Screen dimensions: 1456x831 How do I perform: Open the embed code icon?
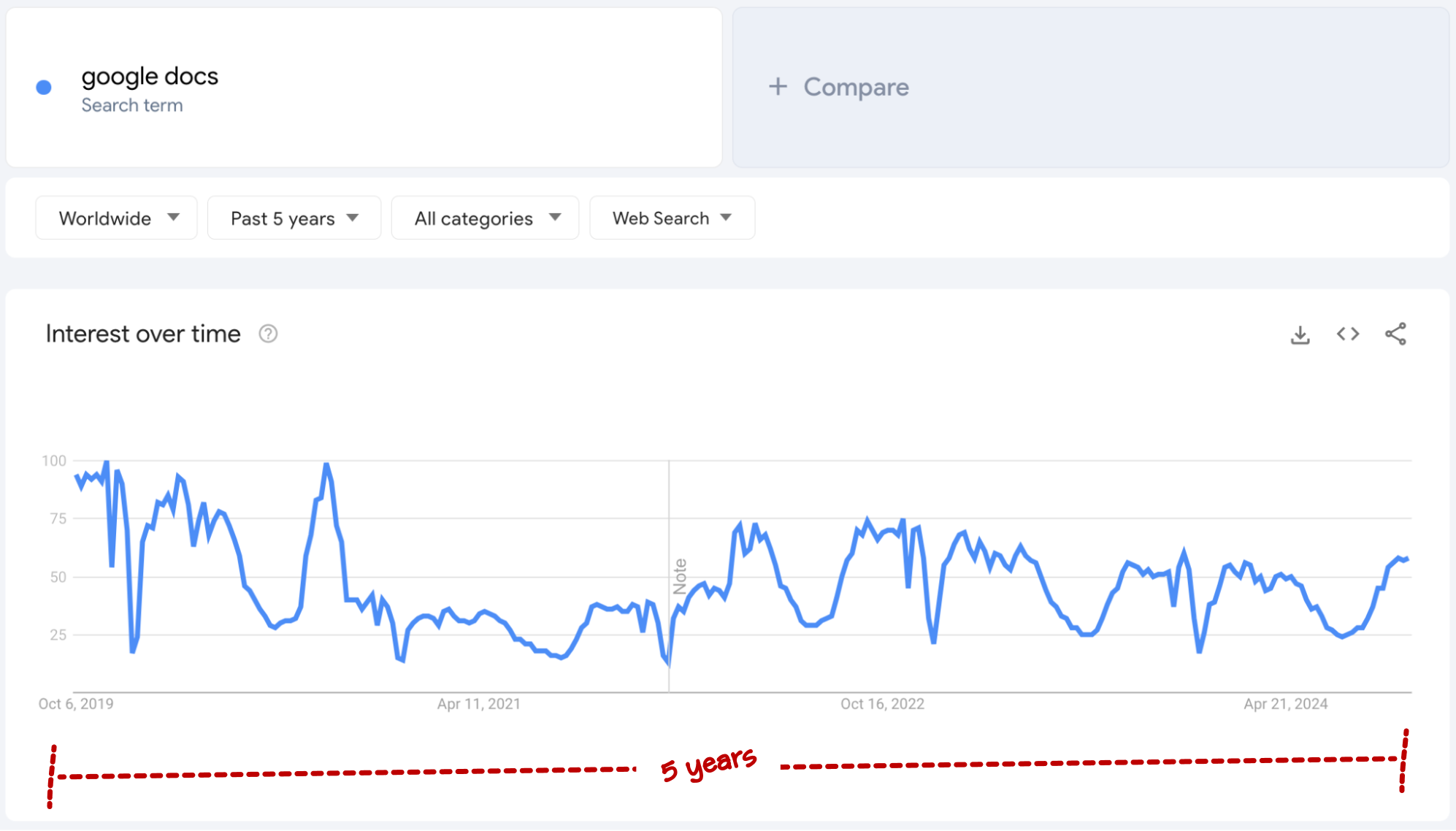[1348, 334]
